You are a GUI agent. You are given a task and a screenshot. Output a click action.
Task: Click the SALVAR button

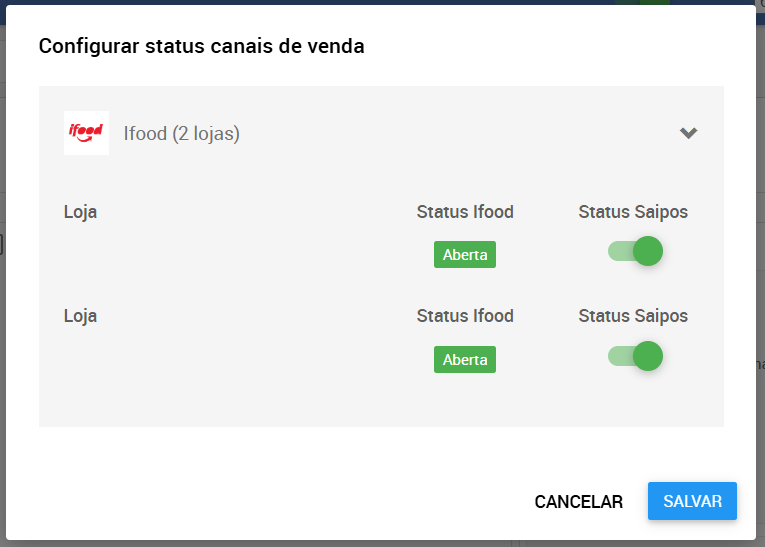[x=692, y=501]
